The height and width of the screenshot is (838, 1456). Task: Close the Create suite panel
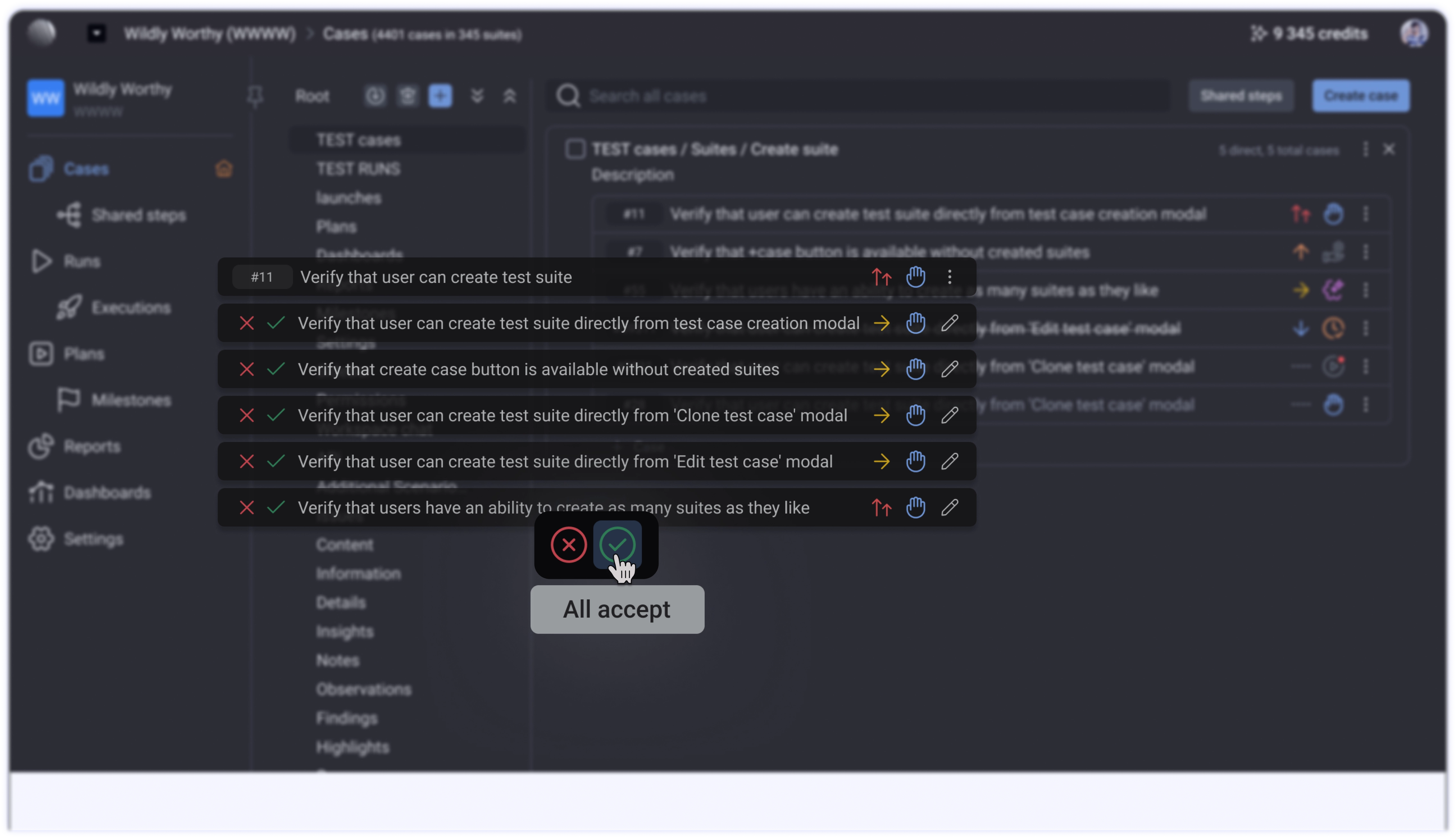click(x=1389, y=150)
